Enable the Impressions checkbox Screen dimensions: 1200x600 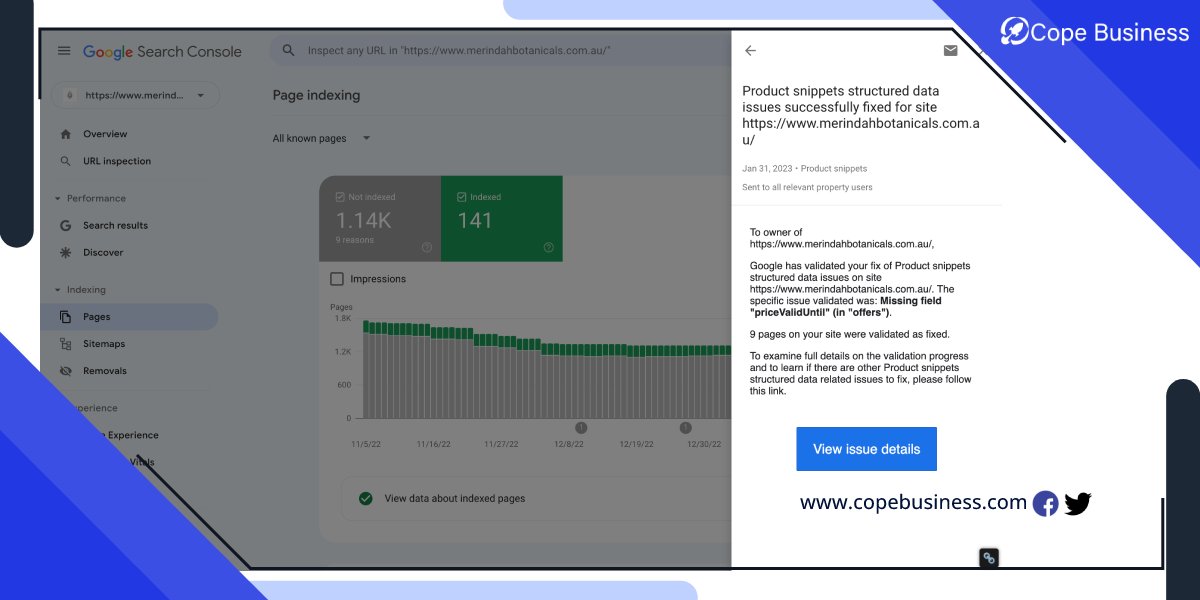pos(337,279)
